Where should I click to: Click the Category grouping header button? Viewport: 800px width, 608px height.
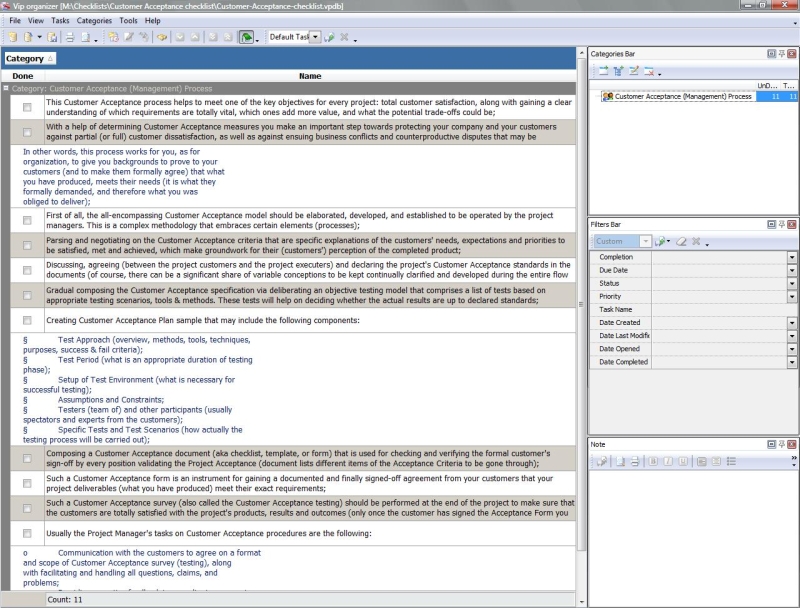(30, 59)
